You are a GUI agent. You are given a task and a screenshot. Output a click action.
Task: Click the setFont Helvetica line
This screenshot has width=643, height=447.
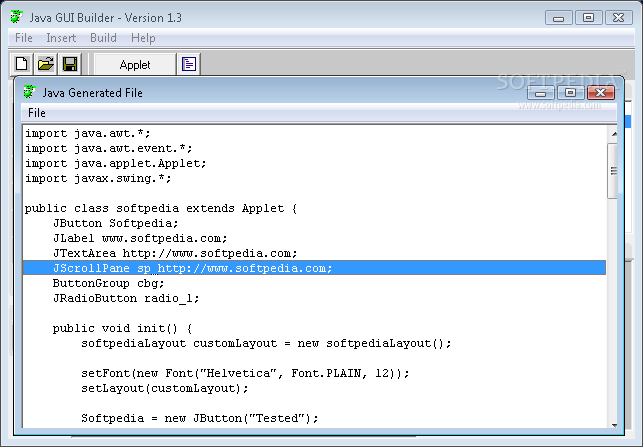tap(245, 373)
